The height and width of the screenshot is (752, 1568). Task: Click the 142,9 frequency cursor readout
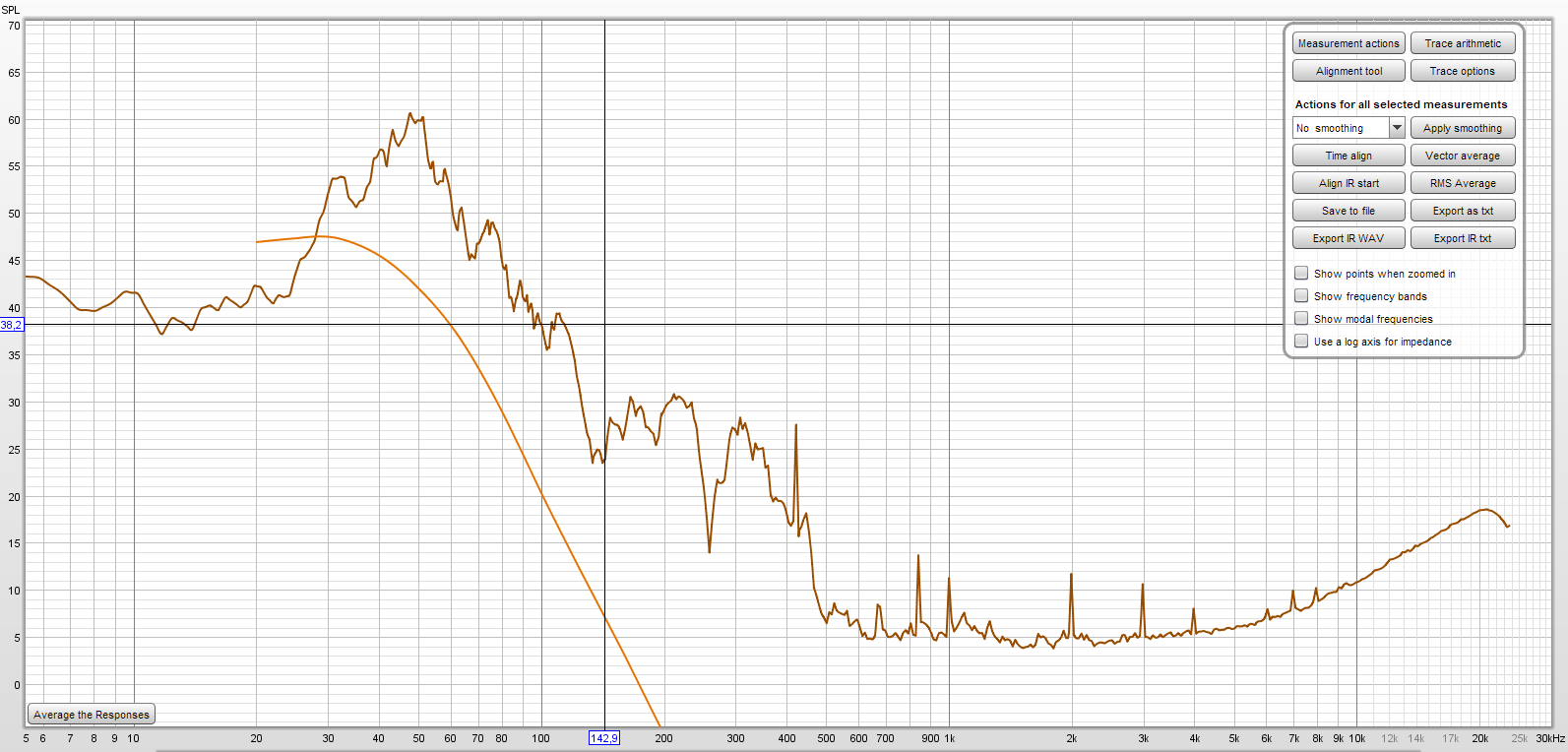pos(603,738)
